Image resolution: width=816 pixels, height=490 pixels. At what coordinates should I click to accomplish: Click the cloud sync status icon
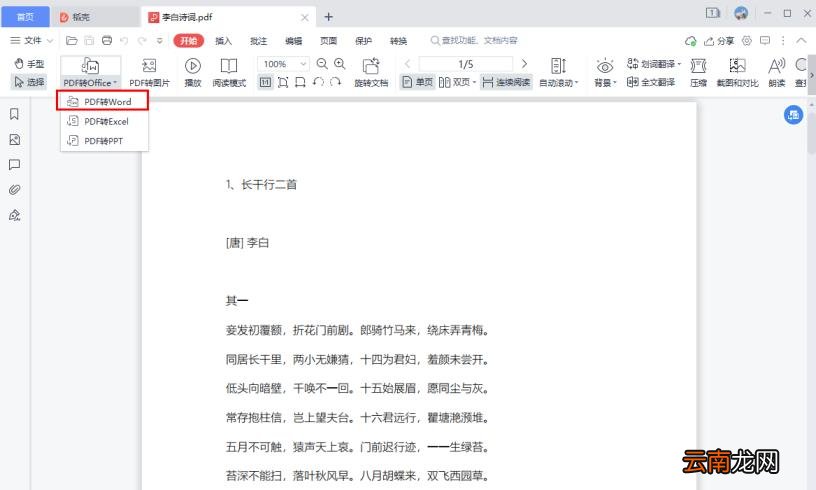[x=691, y=41]
